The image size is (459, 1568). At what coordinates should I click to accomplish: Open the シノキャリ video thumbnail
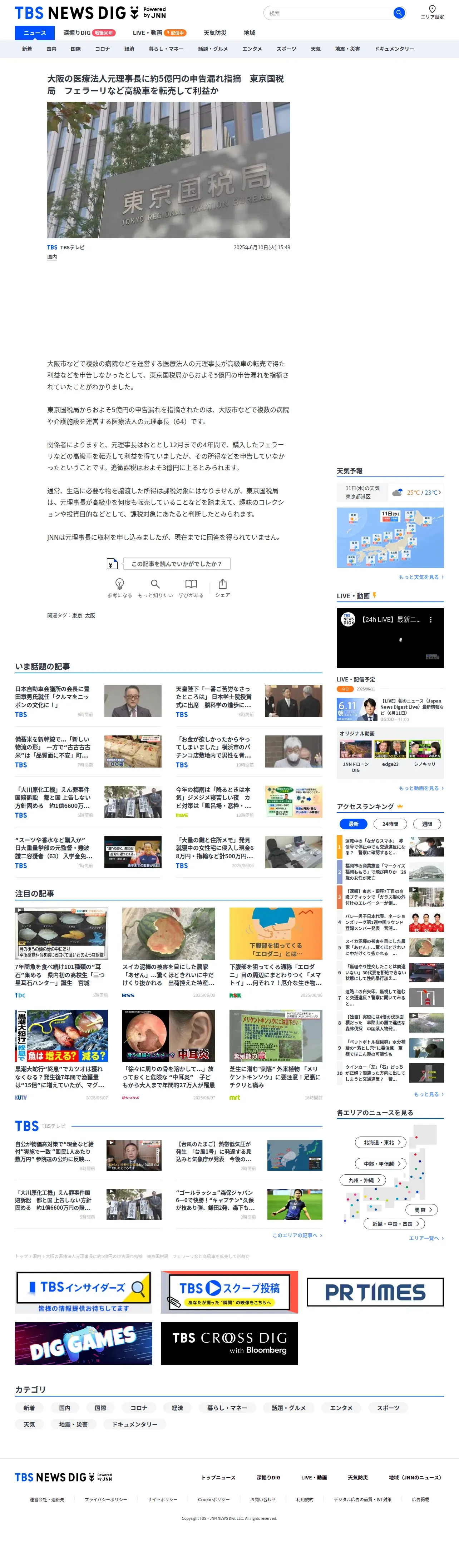click(424, 749)
